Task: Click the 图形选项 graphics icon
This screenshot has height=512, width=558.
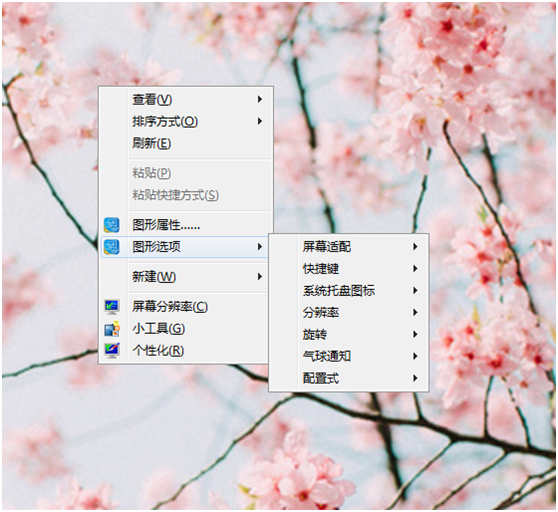Action: click(111, 247)
